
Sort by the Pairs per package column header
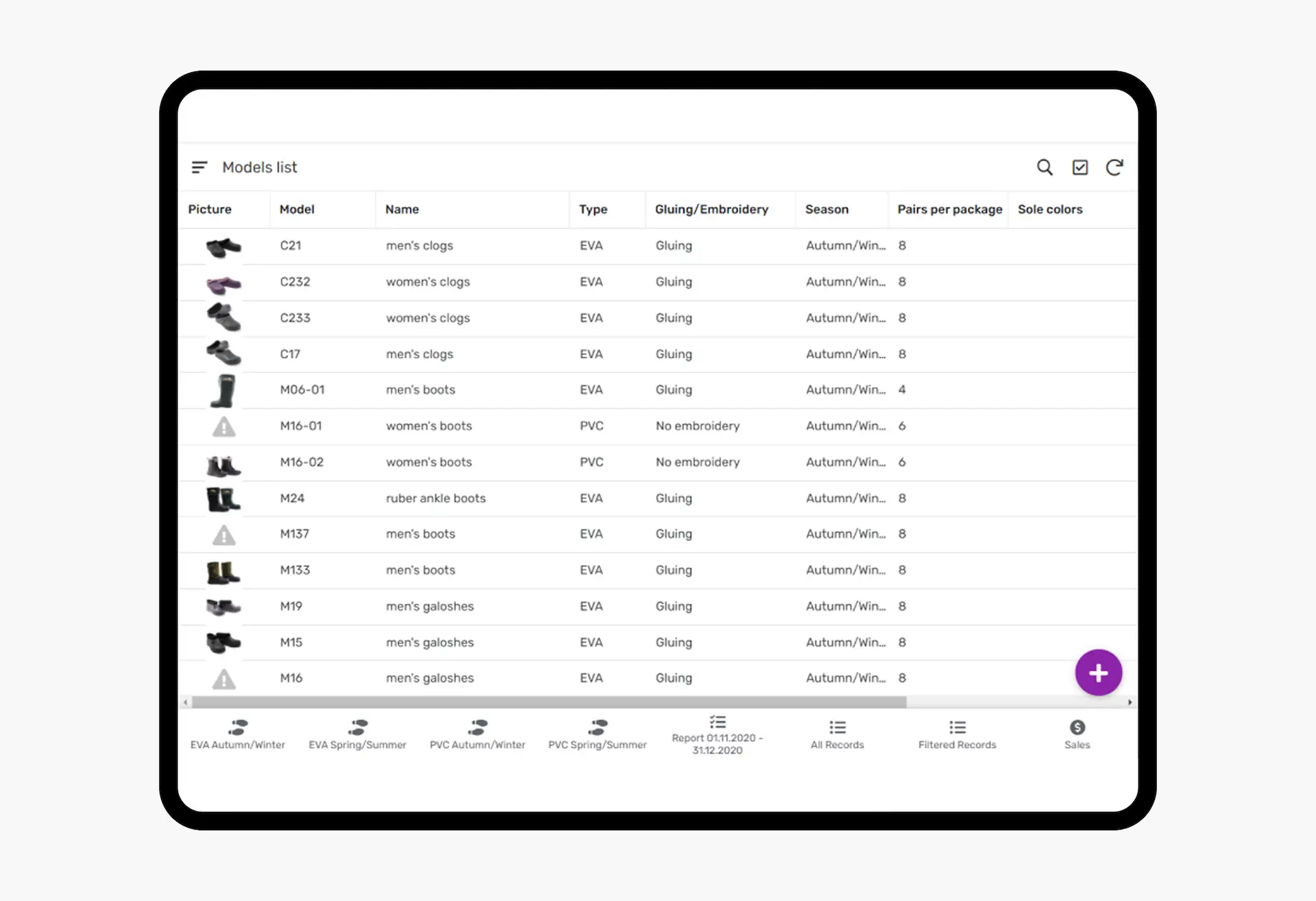[x=949, y=209]
